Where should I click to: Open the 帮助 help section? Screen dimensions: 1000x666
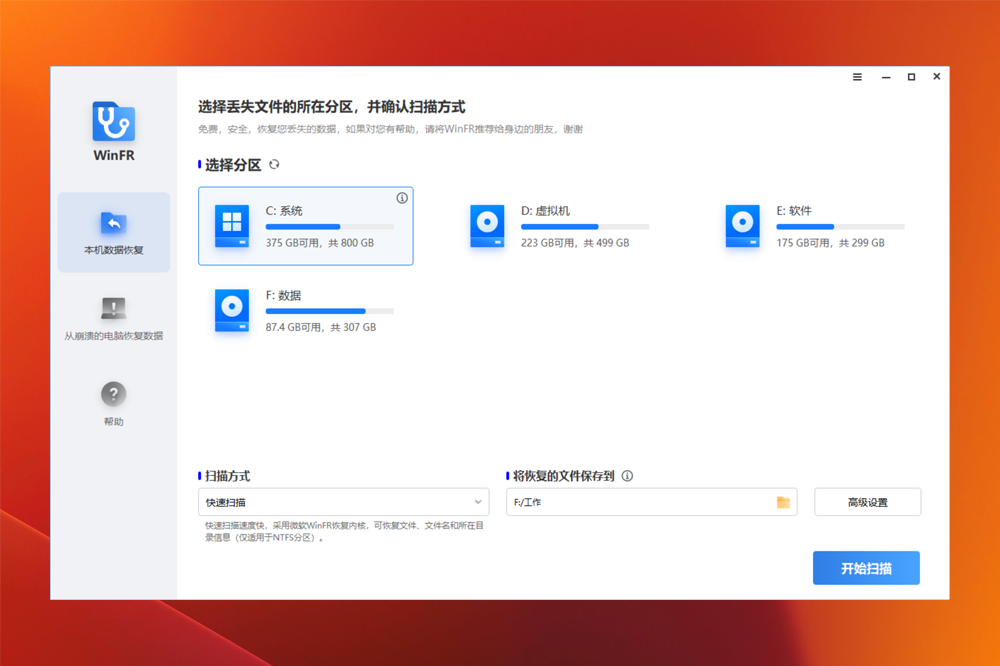(x=114, y=404)
